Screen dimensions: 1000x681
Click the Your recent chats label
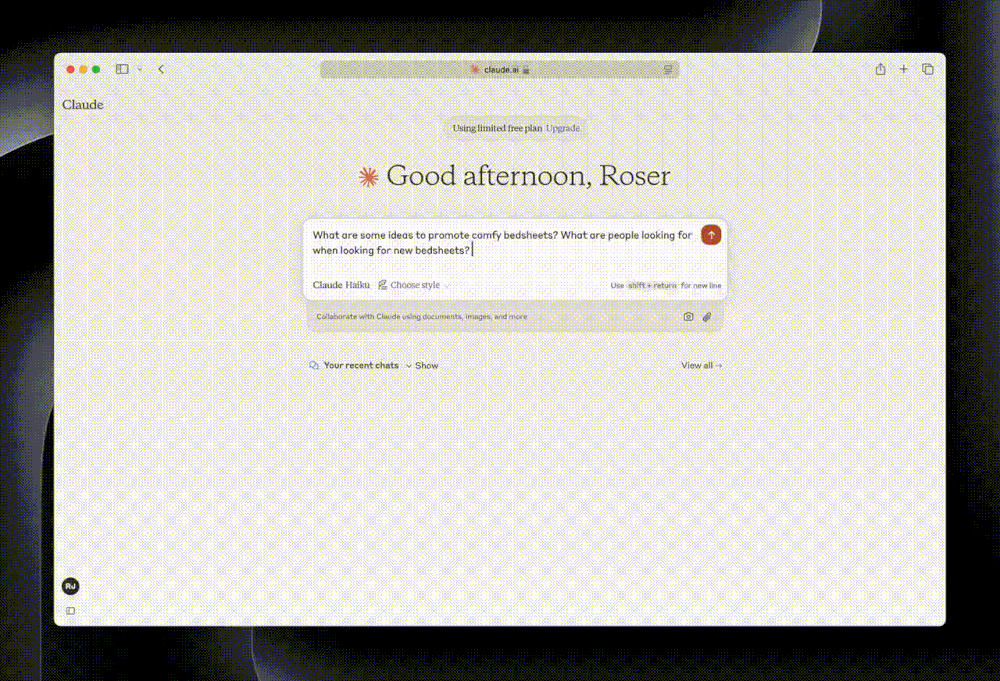361,365
